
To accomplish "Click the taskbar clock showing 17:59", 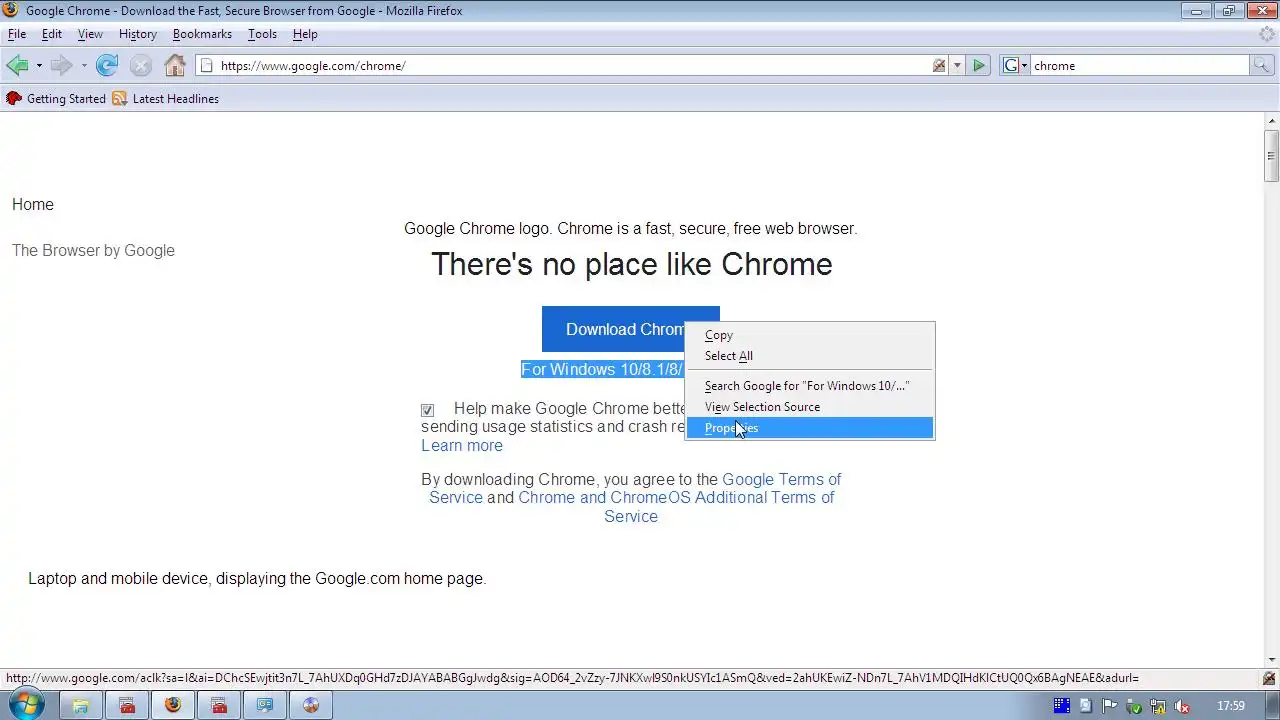I will [1231, 706].
